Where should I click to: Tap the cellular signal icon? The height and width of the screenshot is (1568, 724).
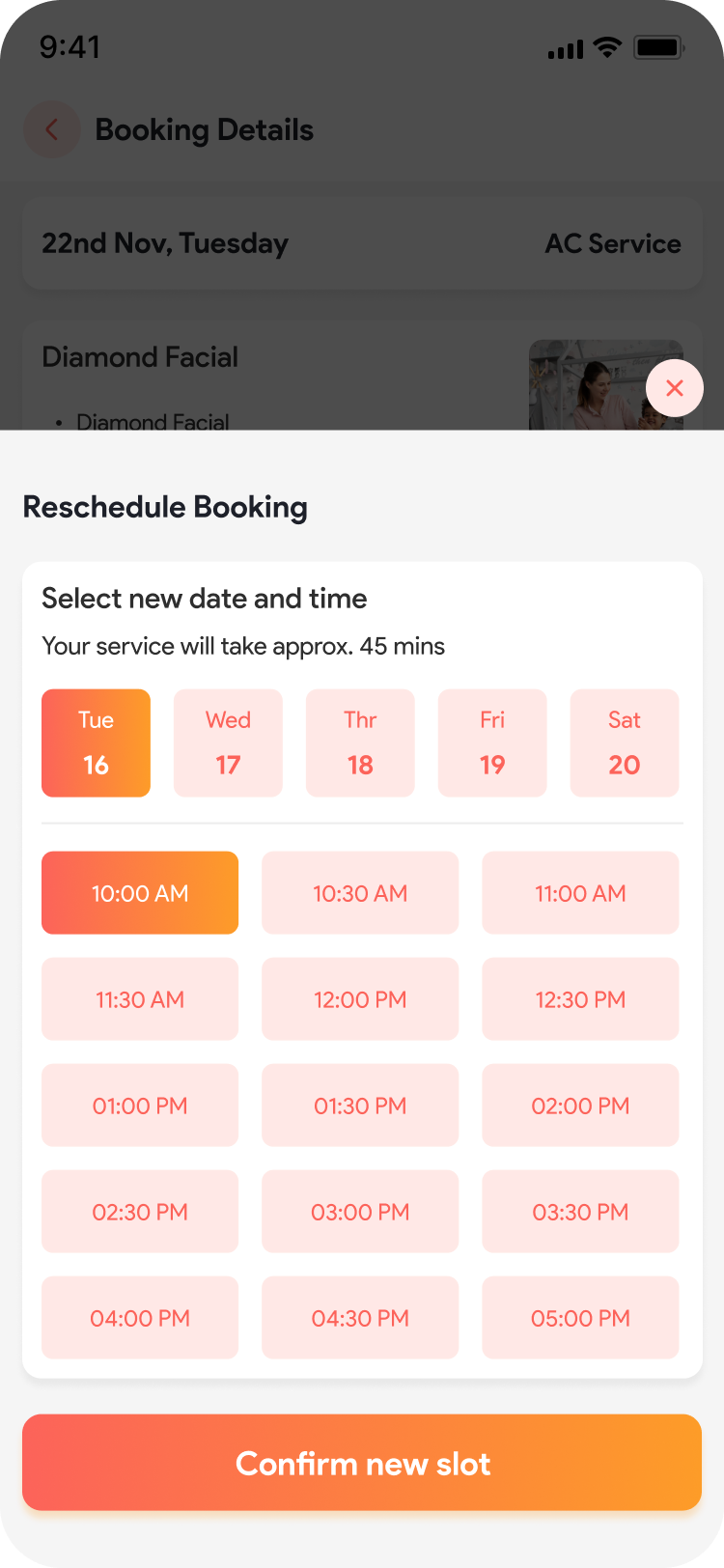(566, 49)
